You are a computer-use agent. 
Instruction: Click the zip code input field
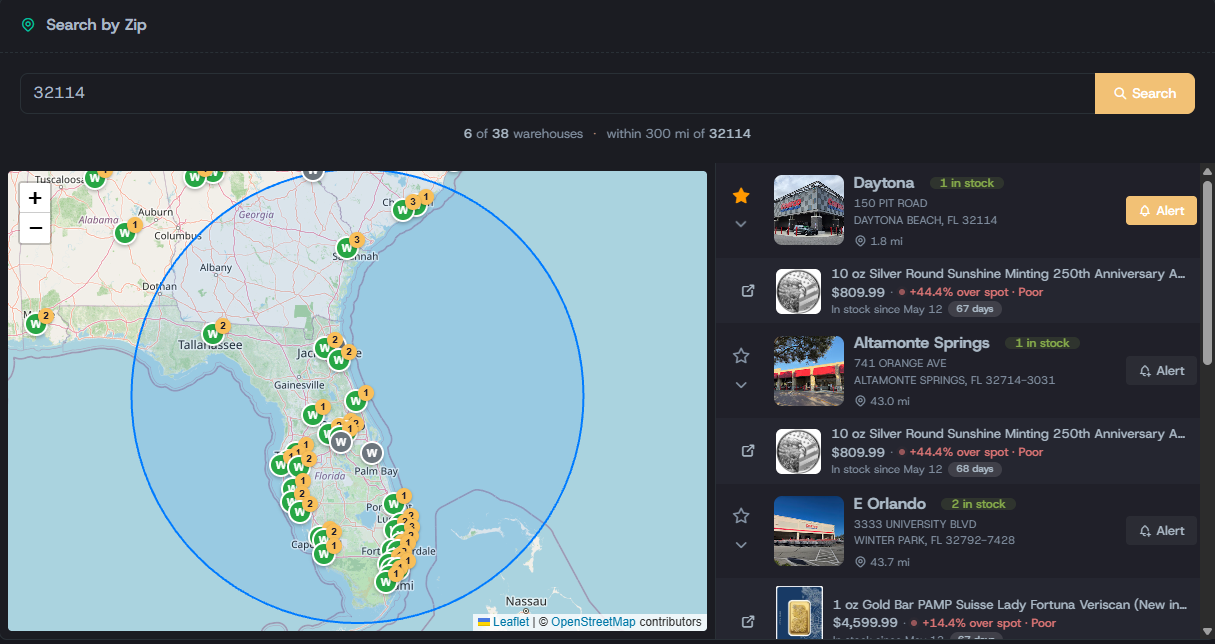[558, 93]
